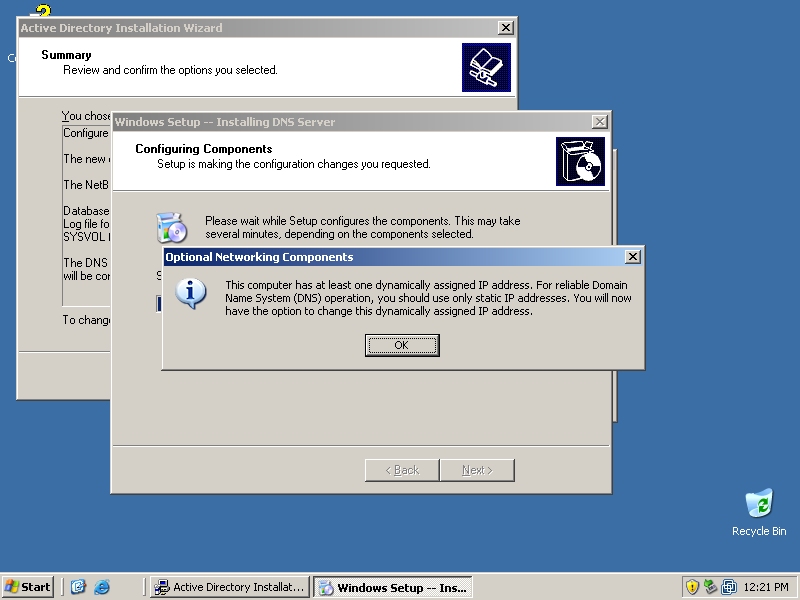Click the network connection tray icon
The height and width of the screenshot is (600, 800).
(729, 587)
